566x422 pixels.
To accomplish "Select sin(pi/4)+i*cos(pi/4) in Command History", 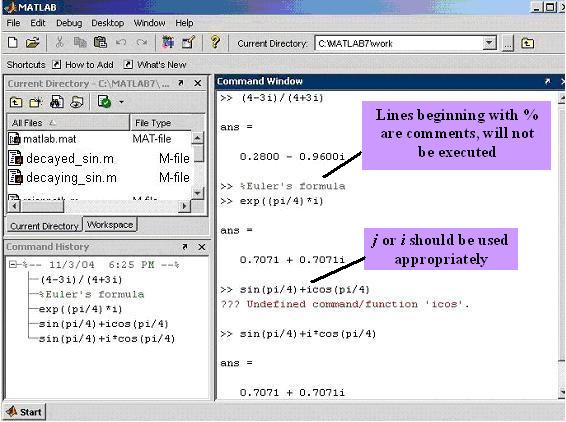I will (107, 339).
